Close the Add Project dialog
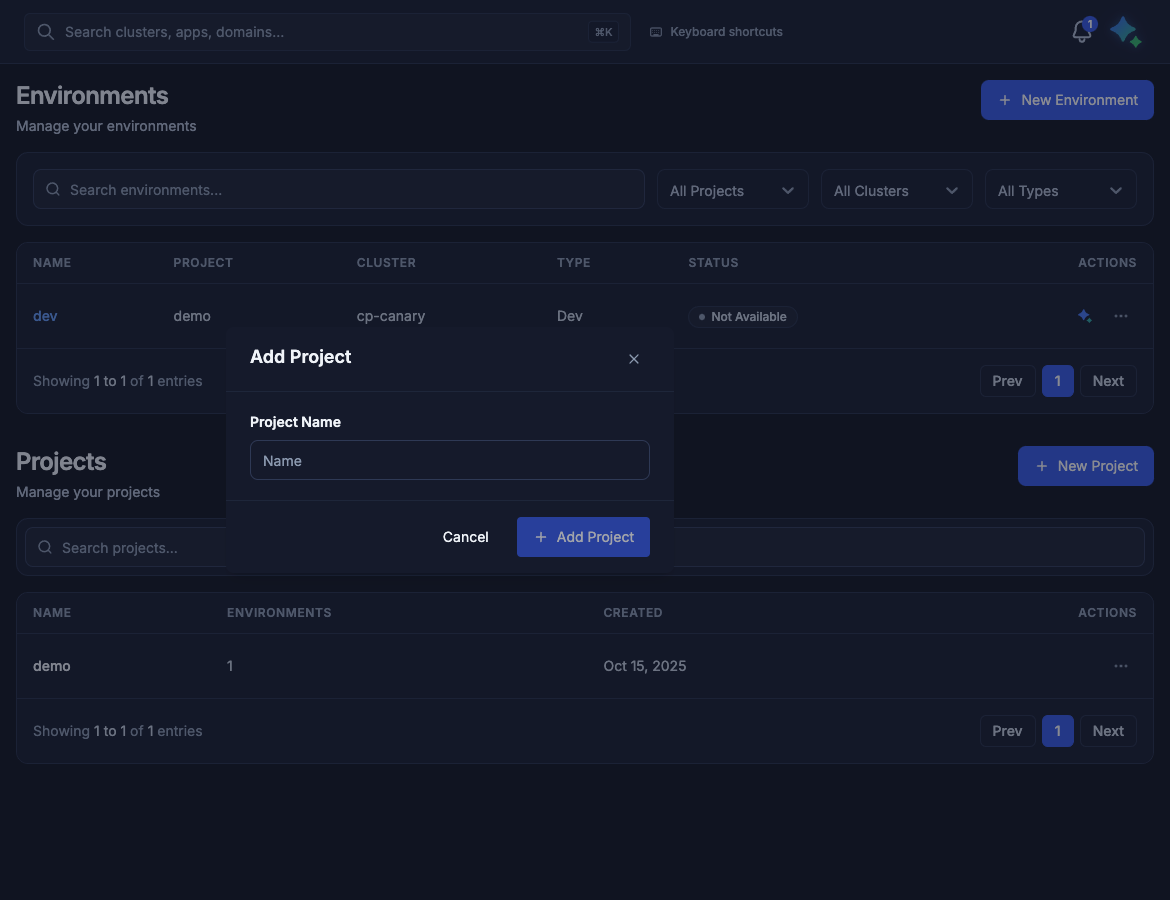 [634, 359]
